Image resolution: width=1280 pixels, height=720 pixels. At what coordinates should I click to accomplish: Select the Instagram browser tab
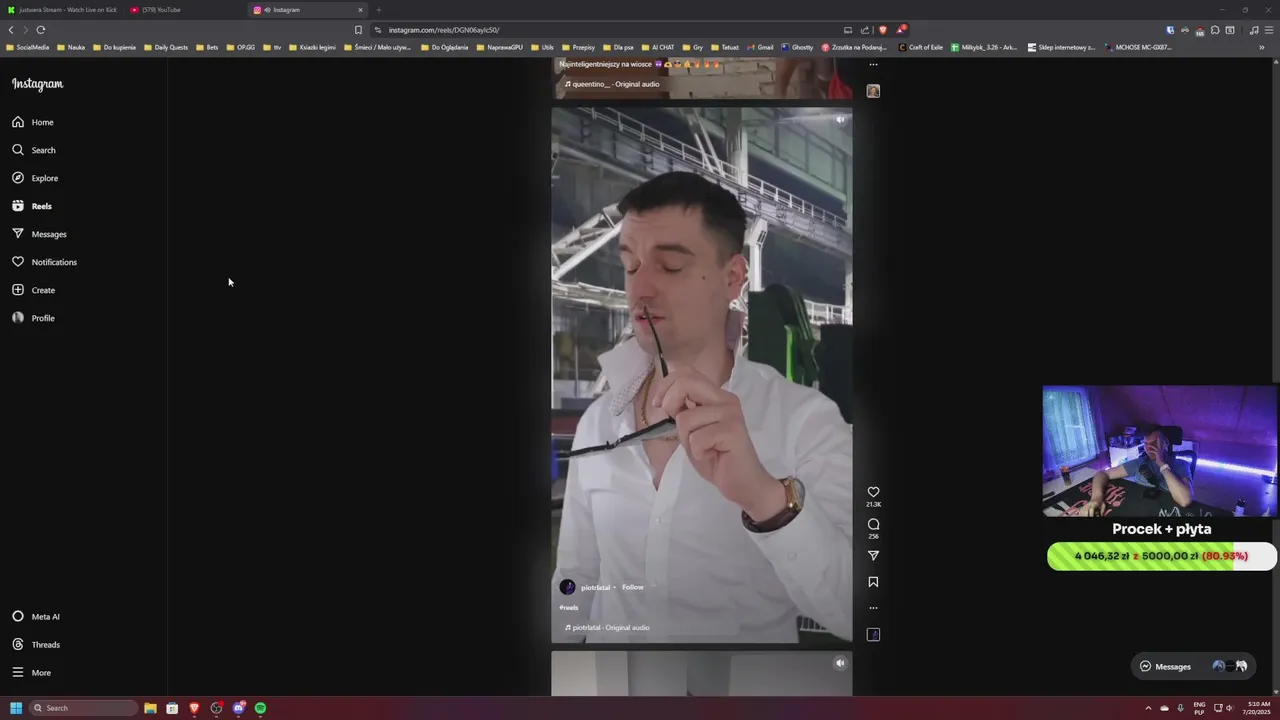308,10
